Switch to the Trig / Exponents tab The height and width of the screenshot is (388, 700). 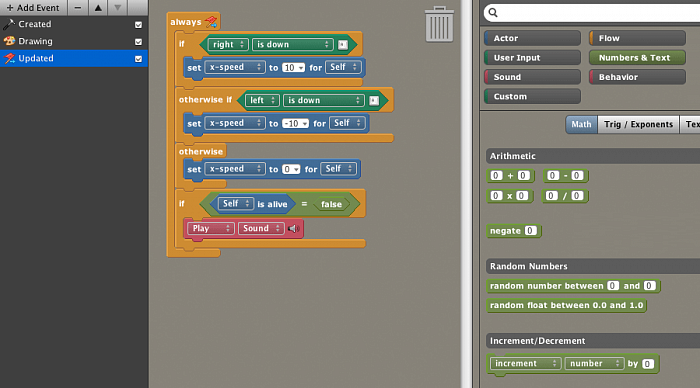(638, 124)
